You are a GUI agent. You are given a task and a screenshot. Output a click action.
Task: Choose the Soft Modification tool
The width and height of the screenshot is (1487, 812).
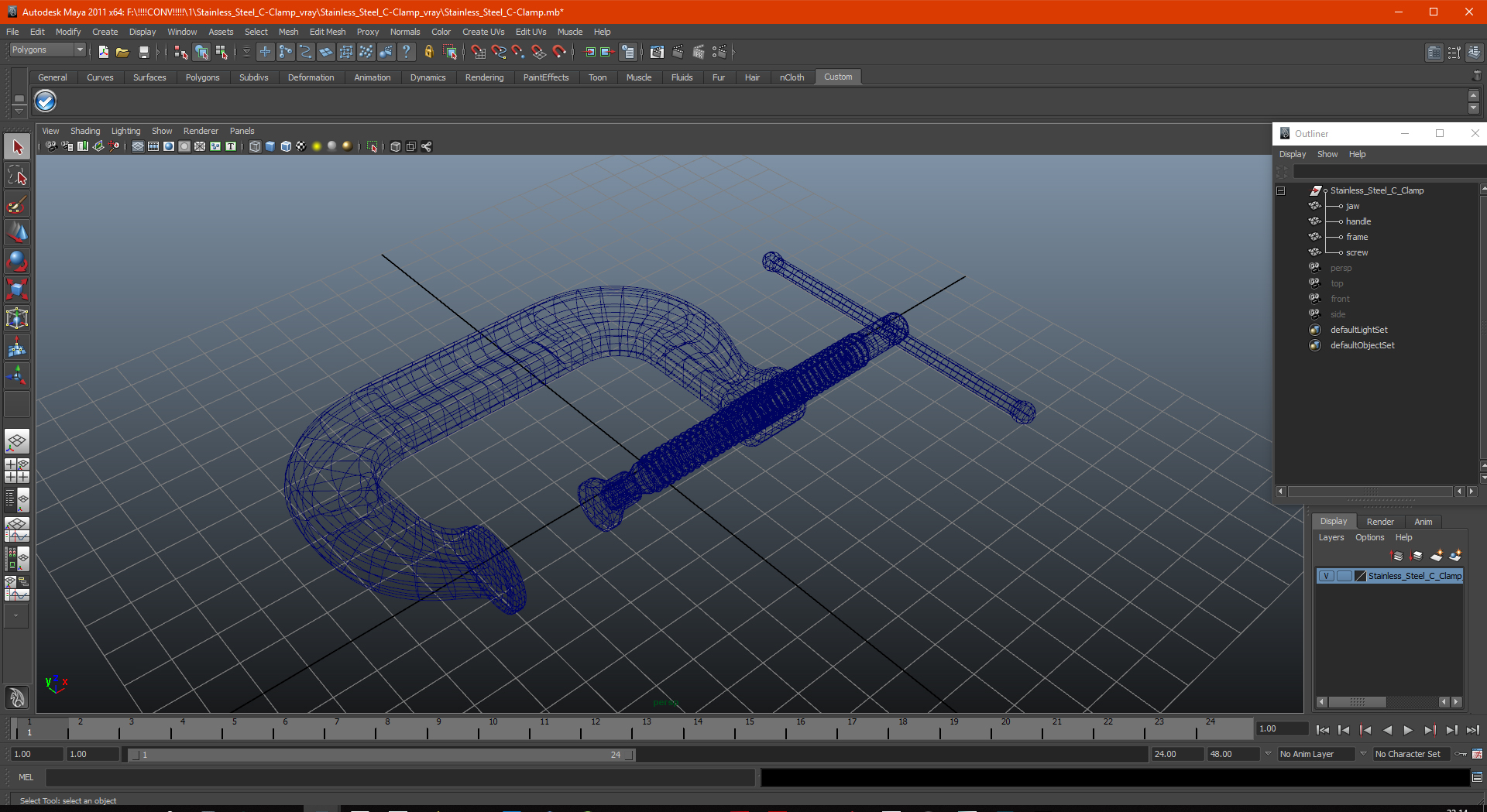pyautogui.click(x=17, y=348)
